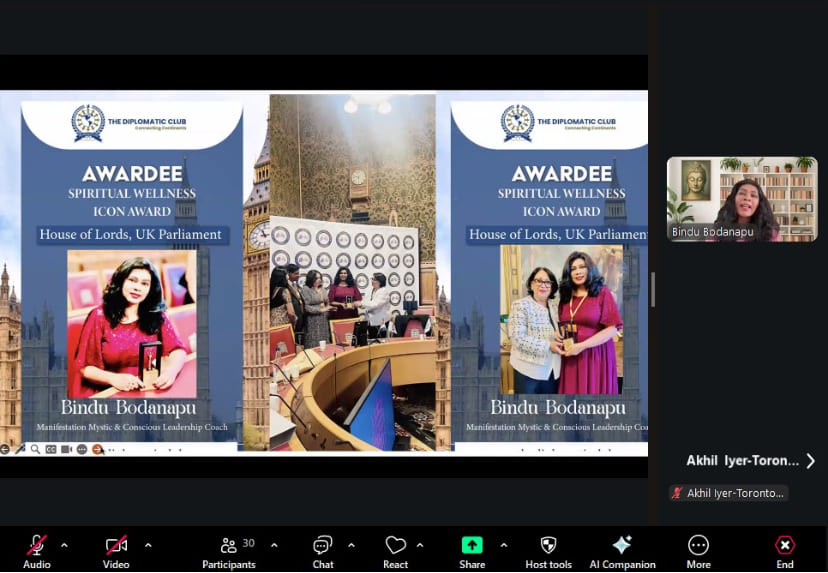
Task: Open the chevron menu beside Chat
Action: pyautogui.click(x=351, y=545)
